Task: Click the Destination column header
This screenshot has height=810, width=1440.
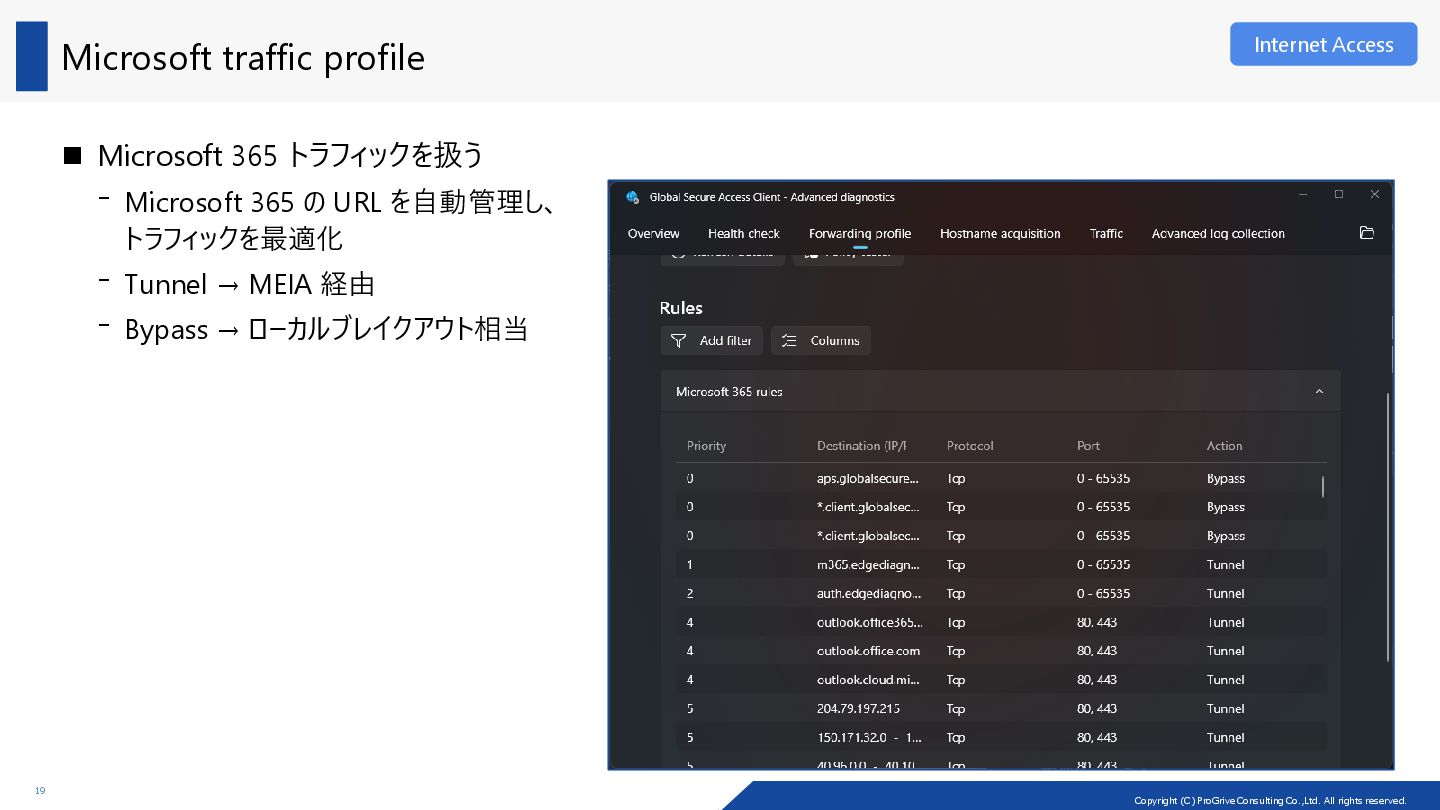Action: click(x=861, y=446)
